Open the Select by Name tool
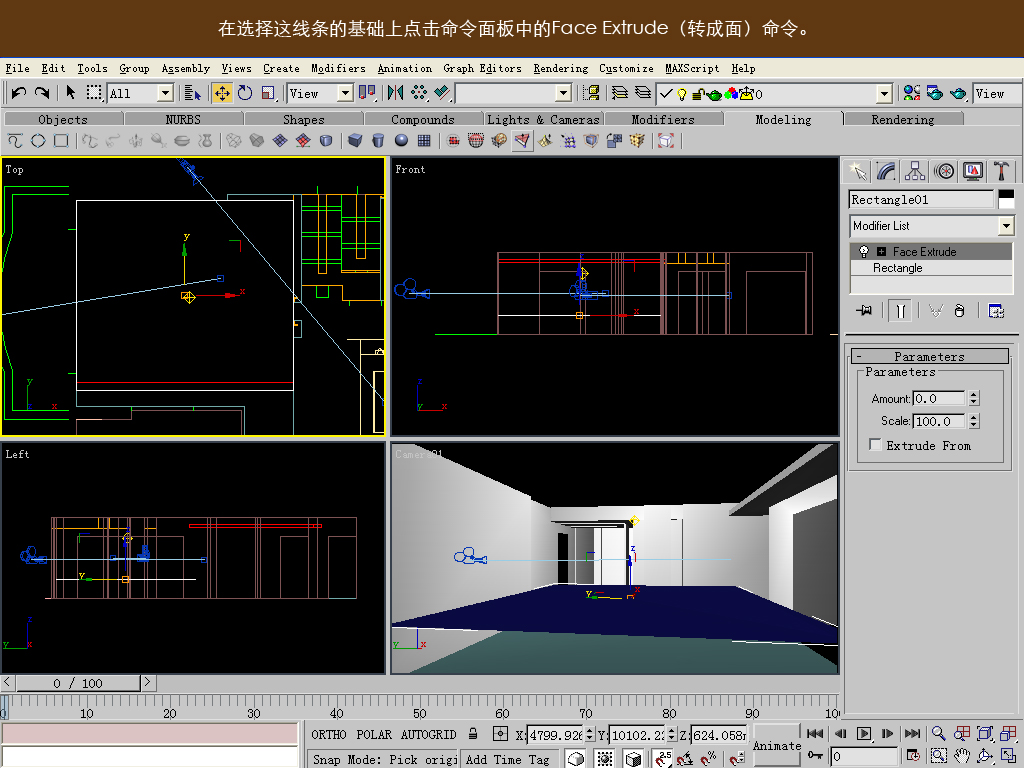The width and height of the screenshot is (1024, 768). [x=192, y=93]
